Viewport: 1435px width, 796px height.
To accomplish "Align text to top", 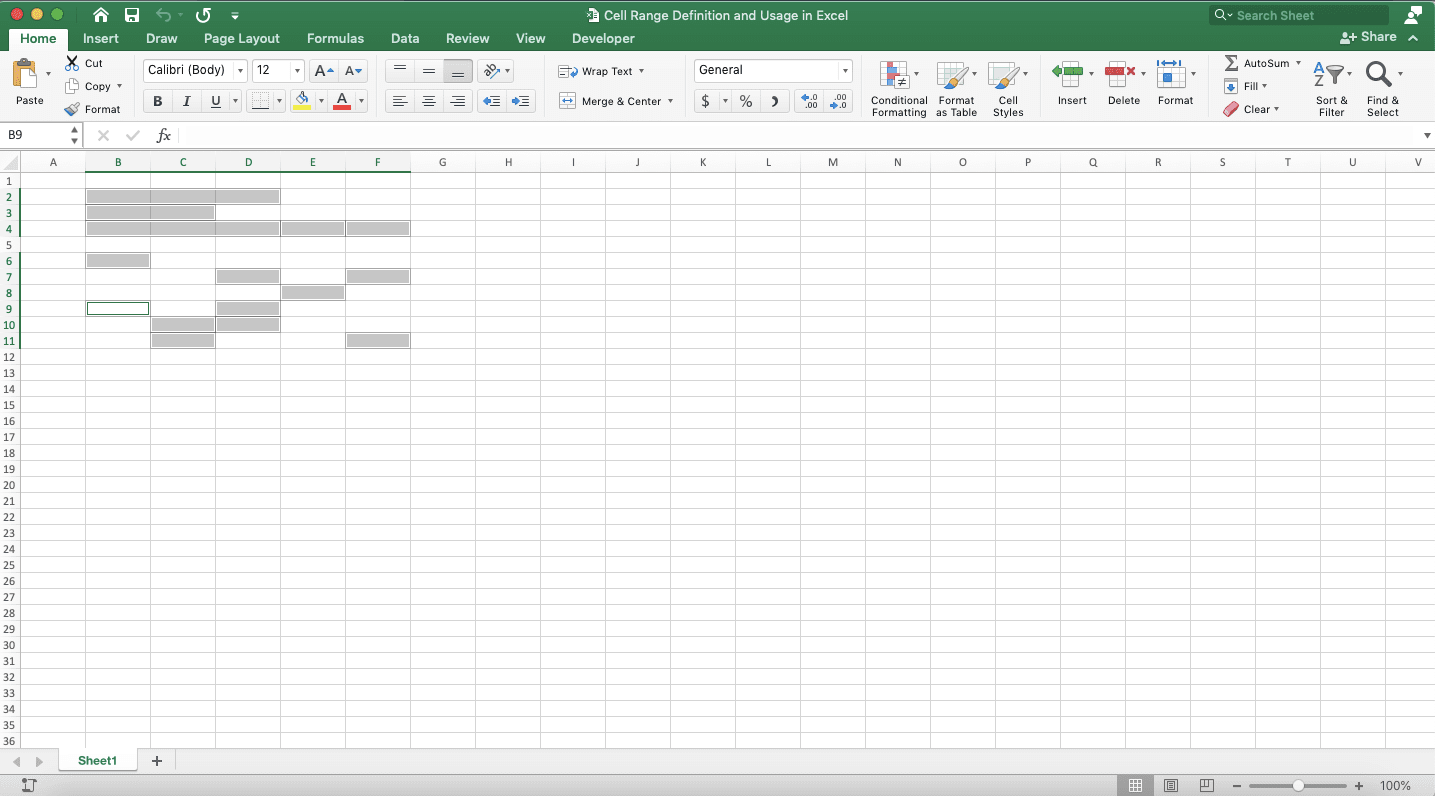I will click(x=400, y=71).
